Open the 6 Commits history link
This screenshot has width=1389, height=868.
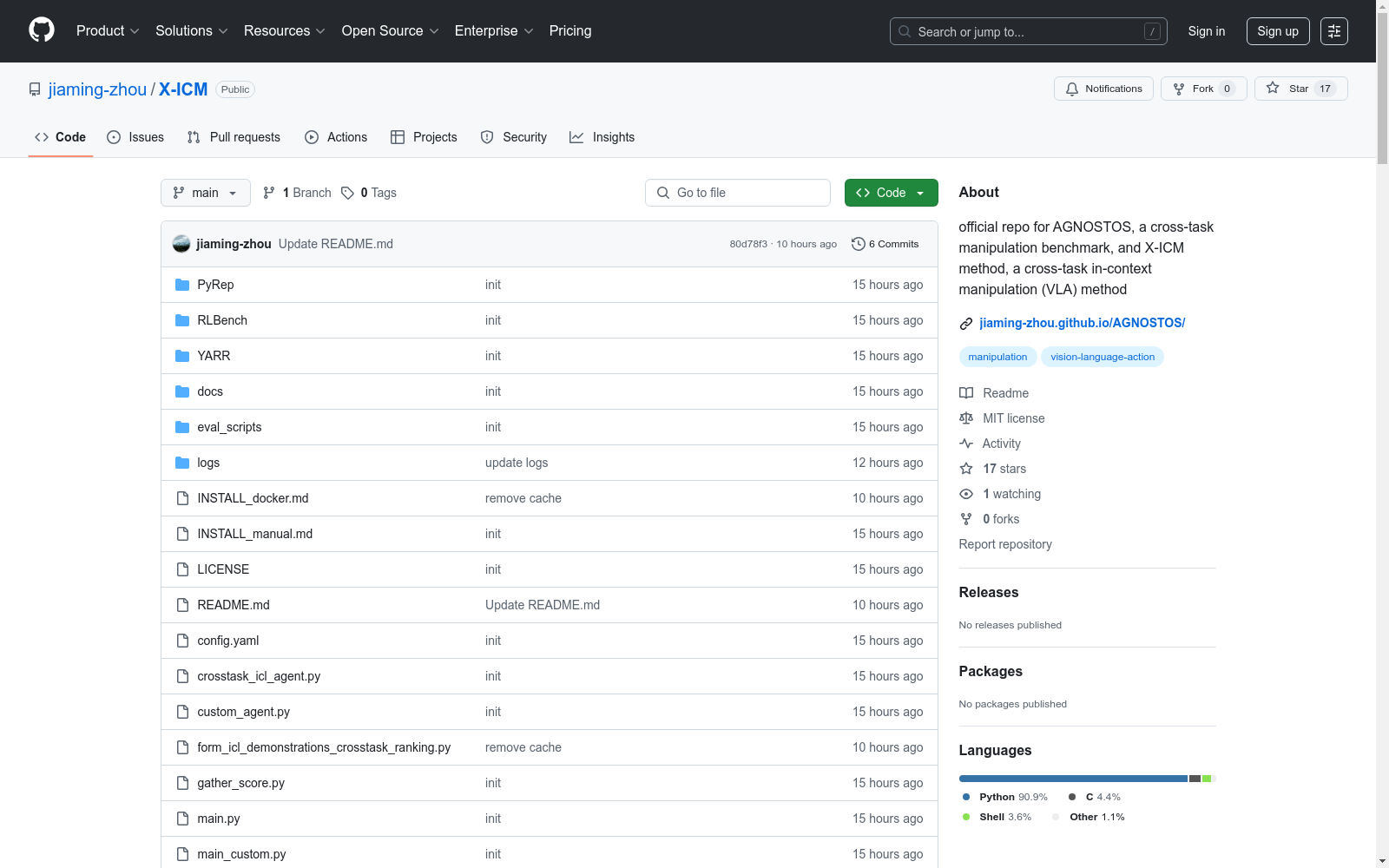coord(885,244)
